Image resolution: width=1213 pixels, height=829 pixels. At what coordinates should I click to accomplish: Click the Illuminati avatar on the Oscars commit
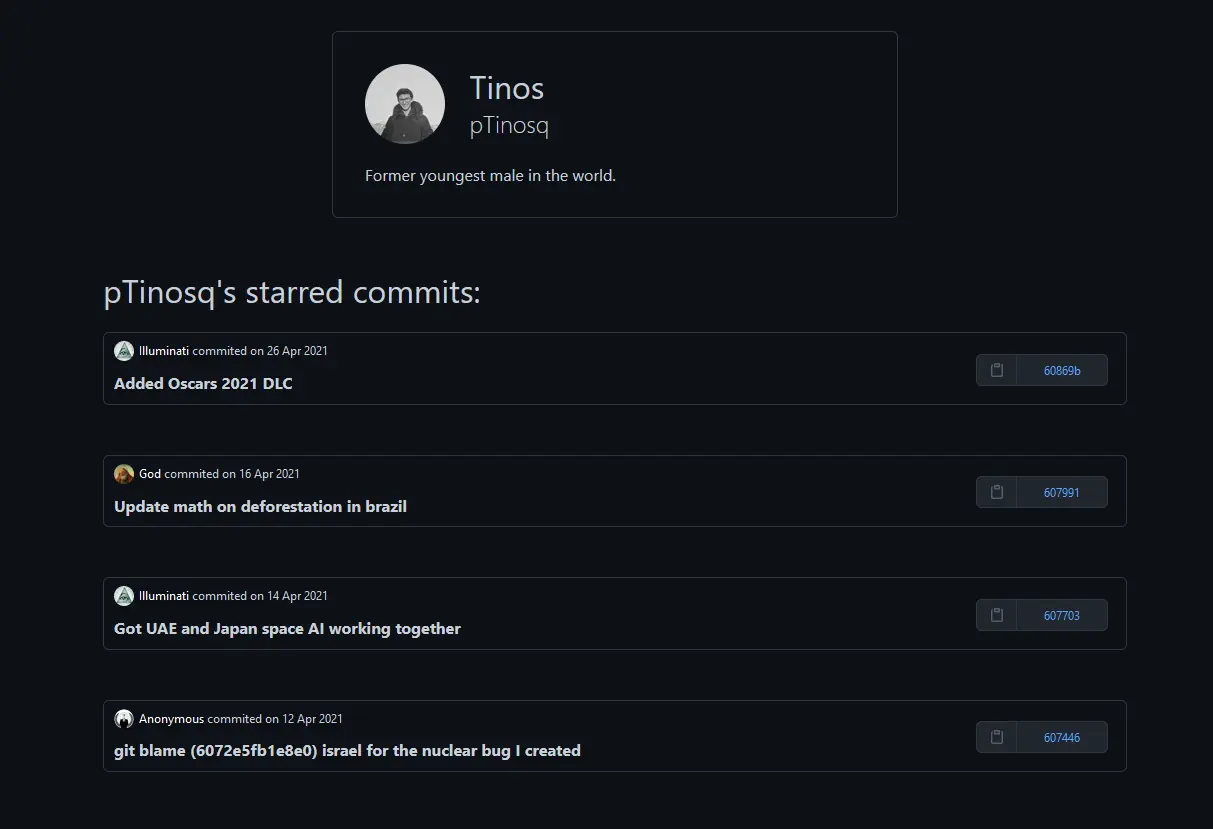123,350
